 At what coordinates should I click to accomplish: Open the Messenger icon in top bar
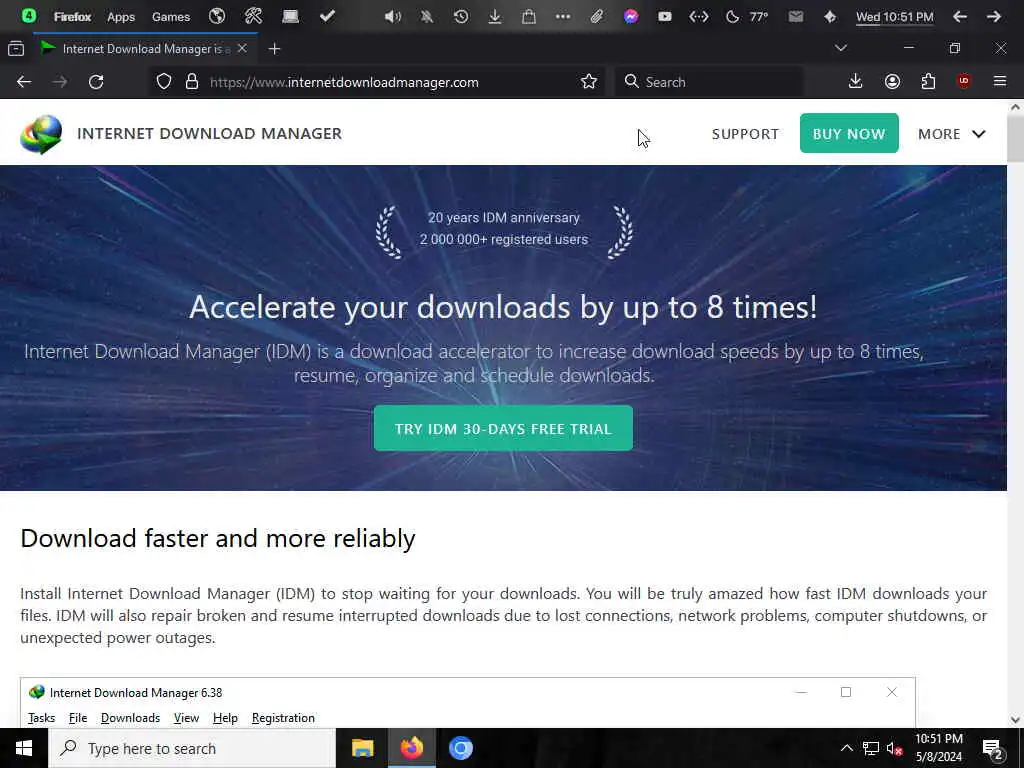coord(631,16)
